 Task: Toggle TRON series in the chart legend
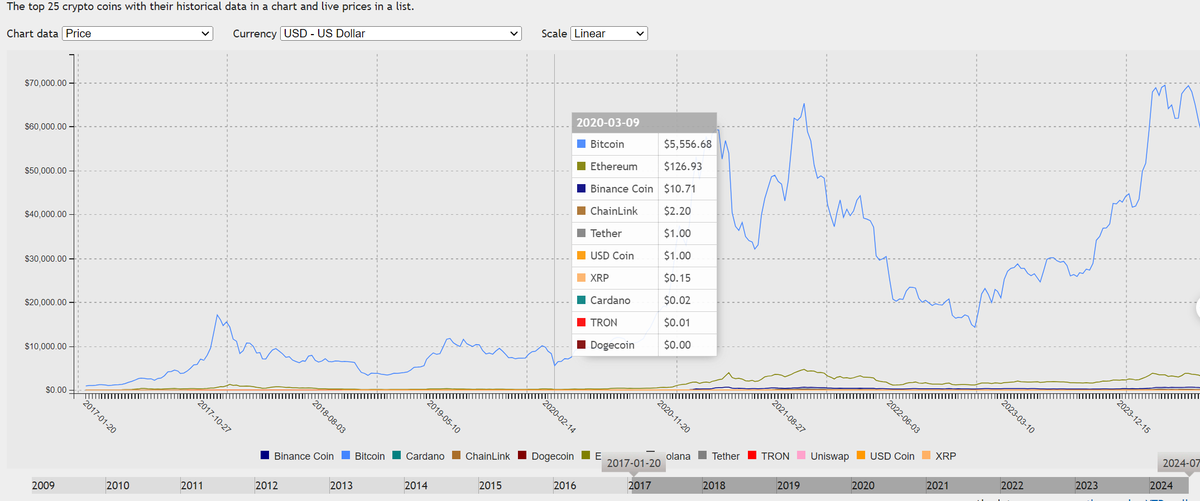768,456
